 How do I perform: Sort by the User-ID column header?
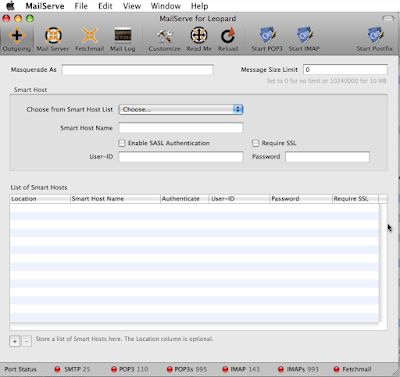click(239, 199)
